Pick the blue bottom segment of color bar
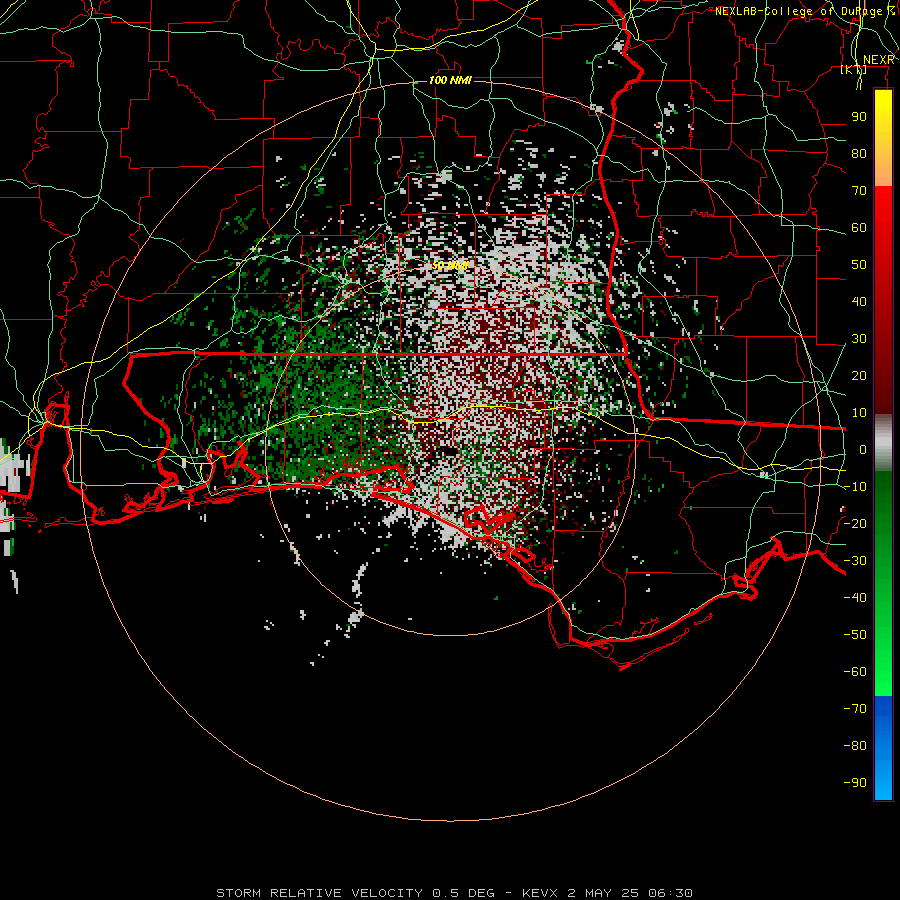Viewport: 900px width, 900px height. (x=883, y=748)
